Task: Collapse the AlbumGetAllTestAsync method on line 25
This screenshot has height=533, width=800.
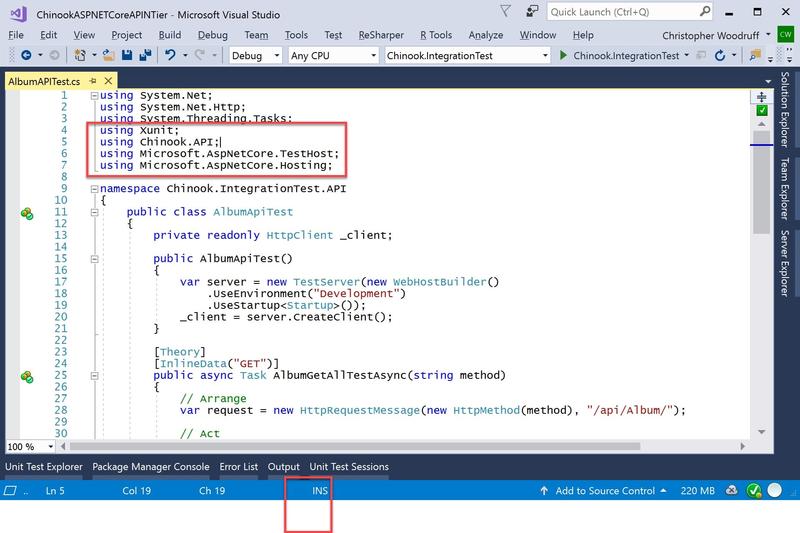Action: click(94, 376)
